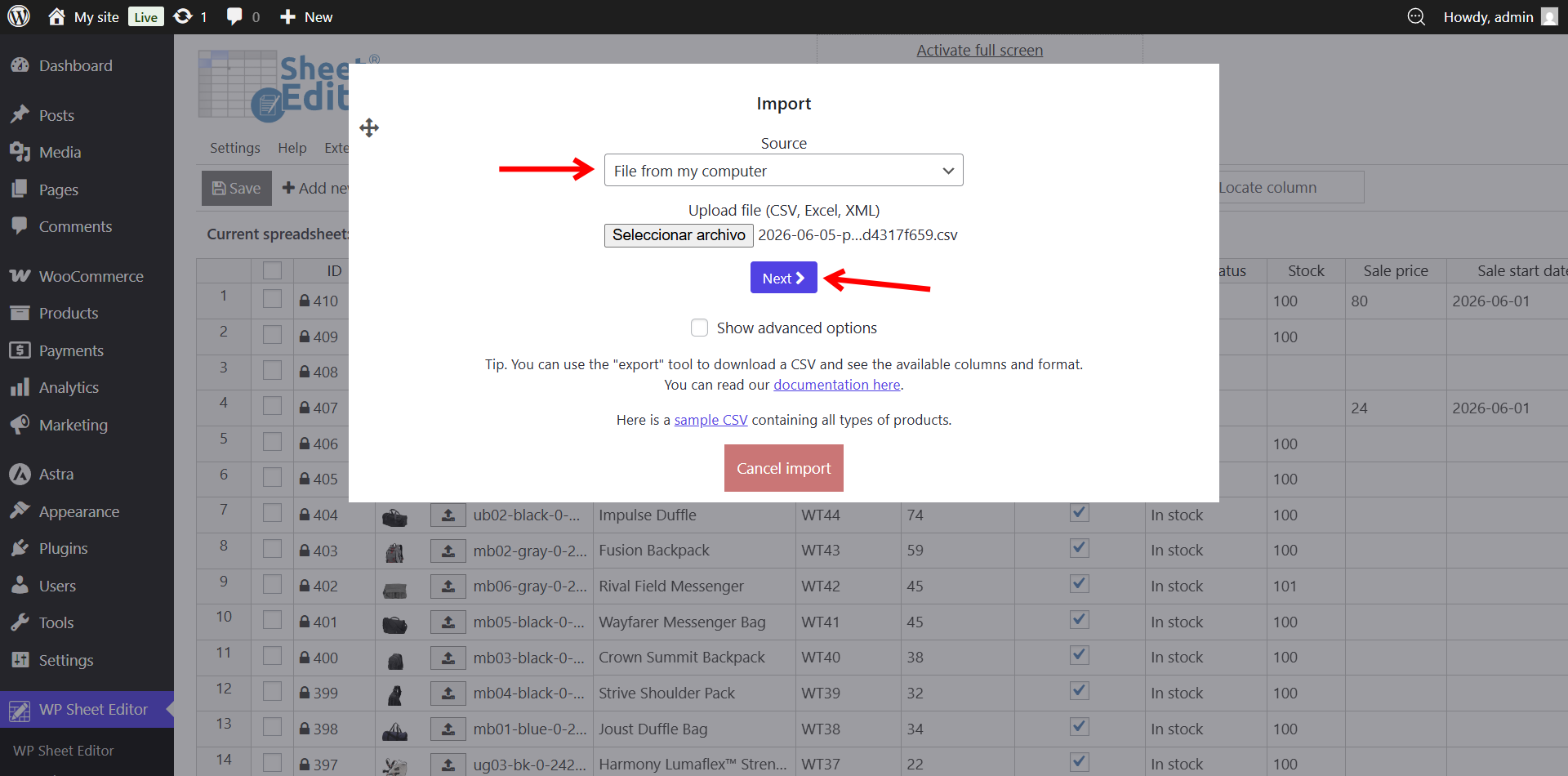Open the Help menu of Sheet Editor
Viewport: 1568px width, 776px height.
292,148
